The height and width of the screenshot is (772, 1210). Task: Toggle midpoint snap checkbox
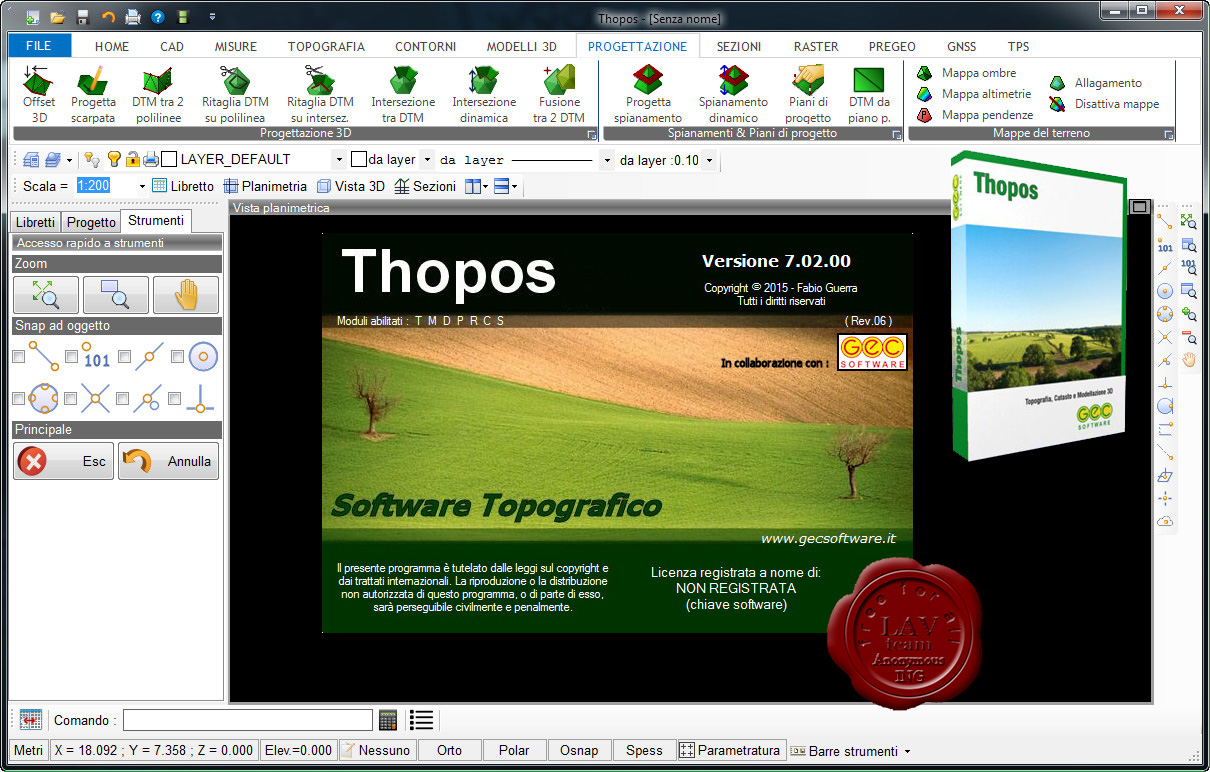tap(125, 356)
